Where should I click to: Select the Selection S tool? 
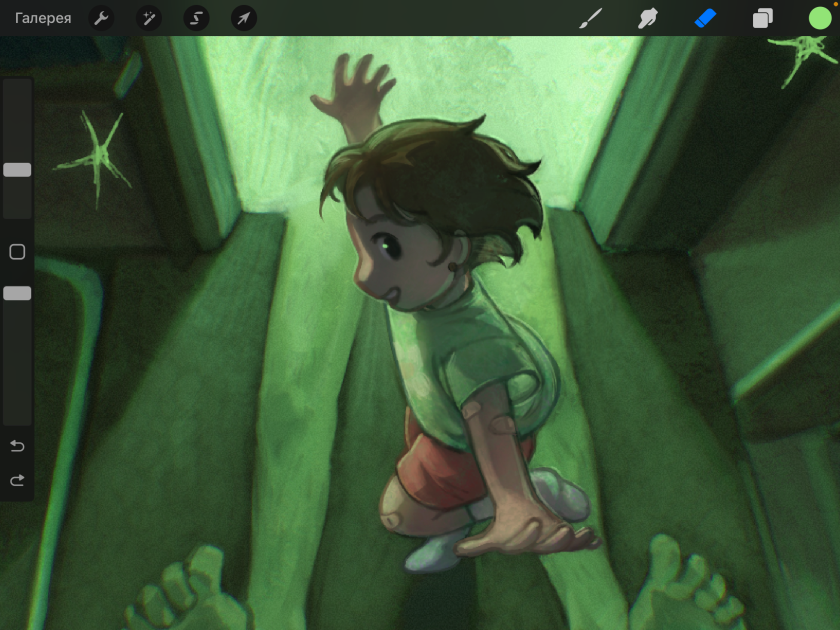[x=196, y=18]
